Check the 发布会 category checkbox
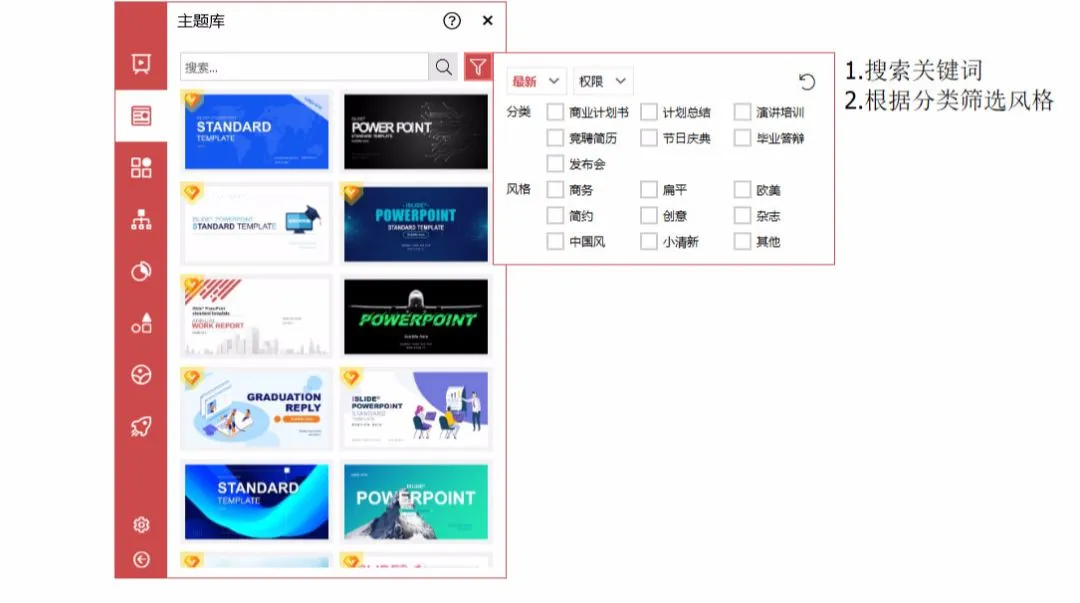Image resolution: width=1080 pixels, height=603 pixels. pyautogui.click(x=555, y=163)
